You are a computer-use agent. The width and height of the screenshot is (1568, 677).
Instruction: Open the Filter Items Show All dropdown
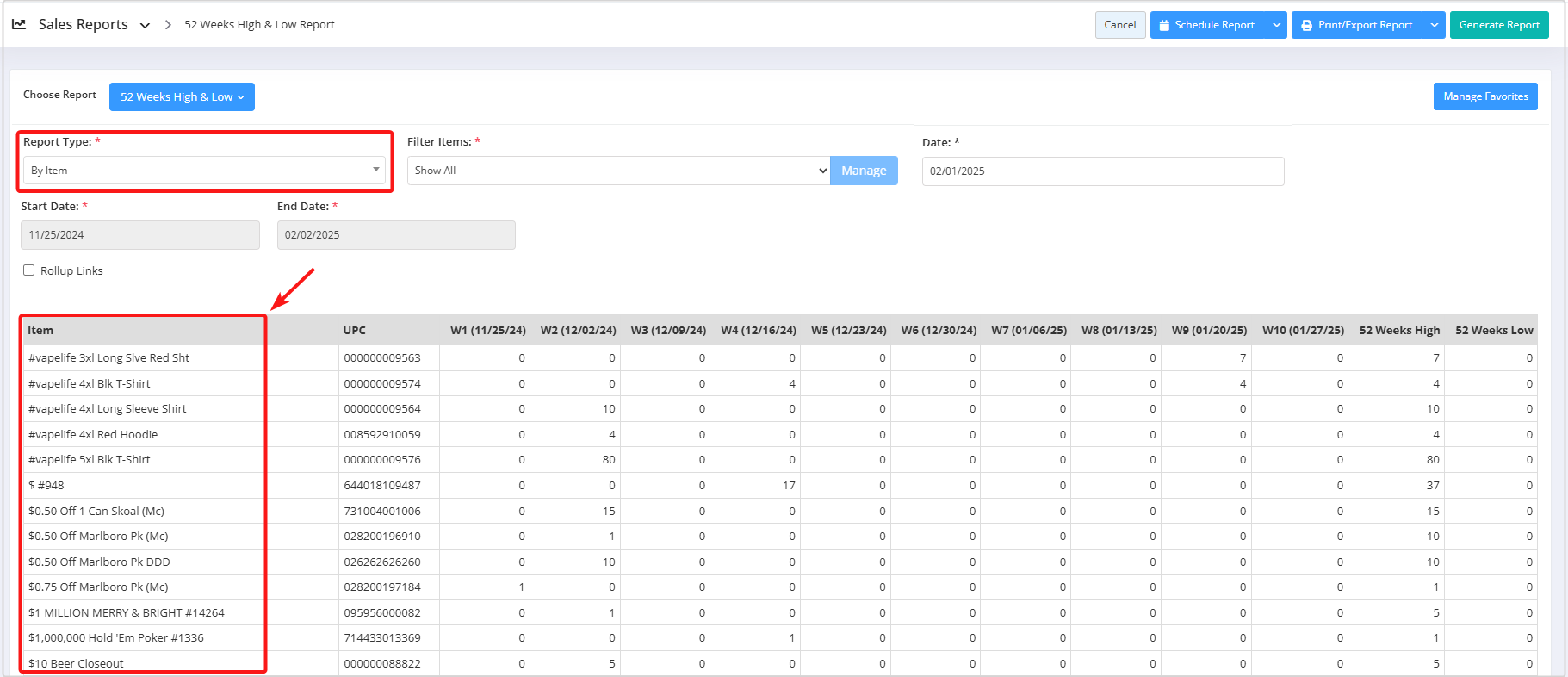point(618,171)
